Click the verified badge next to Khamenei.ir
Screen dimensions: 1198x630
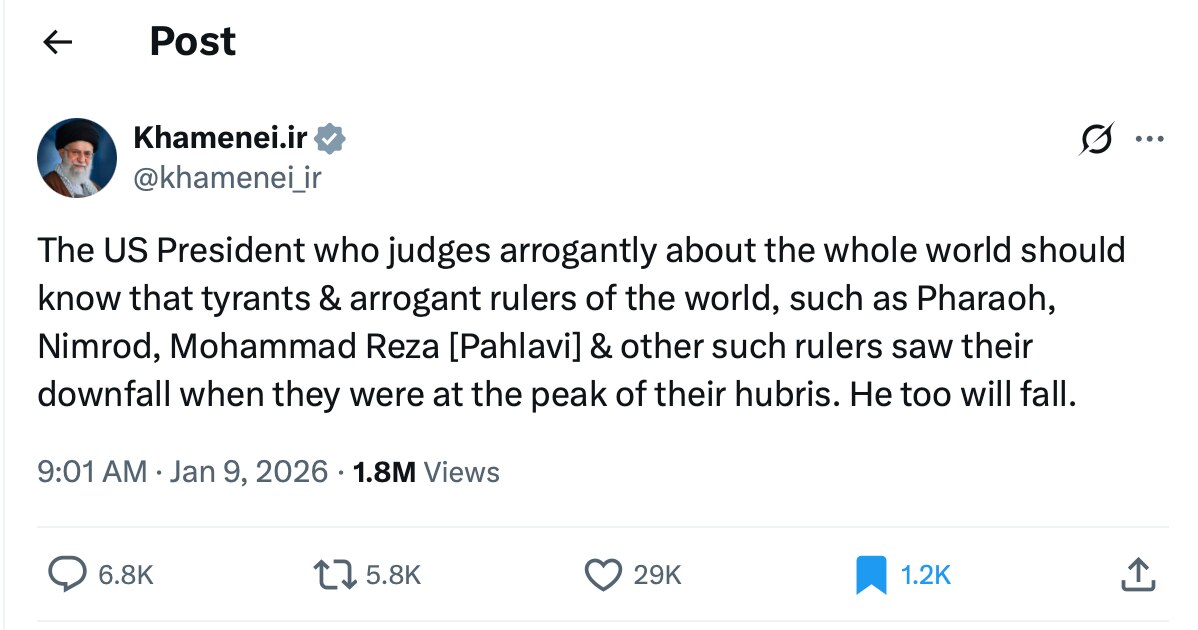331,139
